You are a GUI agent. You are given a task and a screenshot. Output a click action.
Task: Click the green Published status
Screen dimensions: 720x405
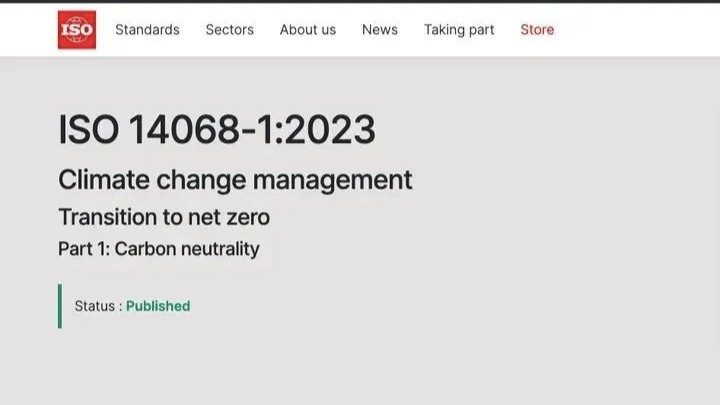(158, 306)
